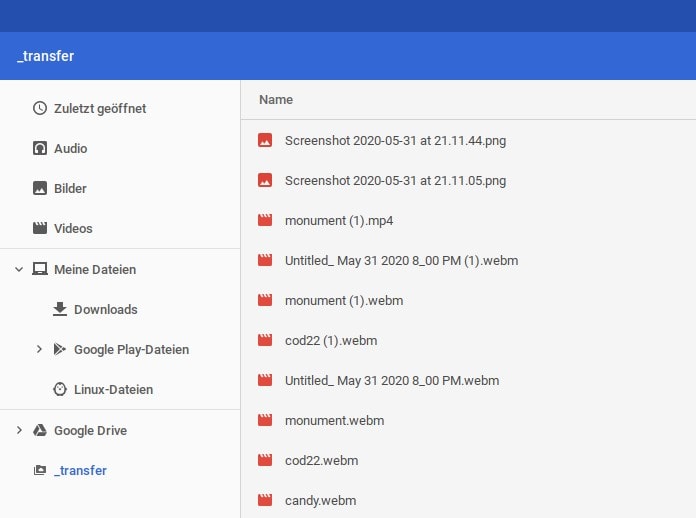The image size is (696, 518).
Task: Select Untitled_ May 31 2020 8_00 PM.webm
Action: click(x=391, y=380)
